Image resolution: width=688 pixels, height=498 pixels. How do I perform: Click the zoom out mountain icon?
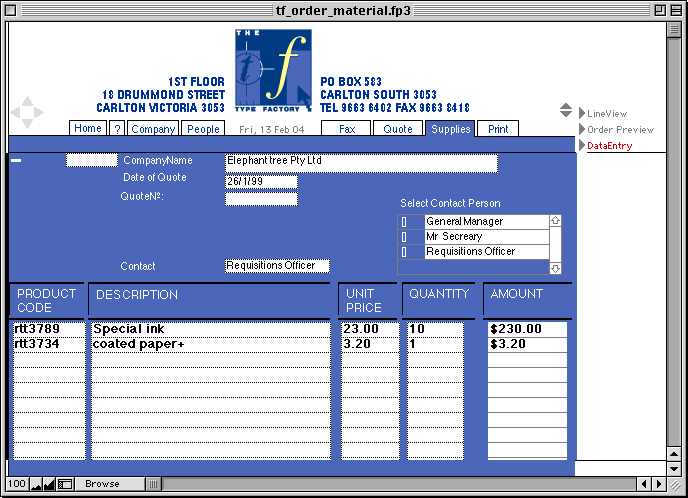point(36,484)
